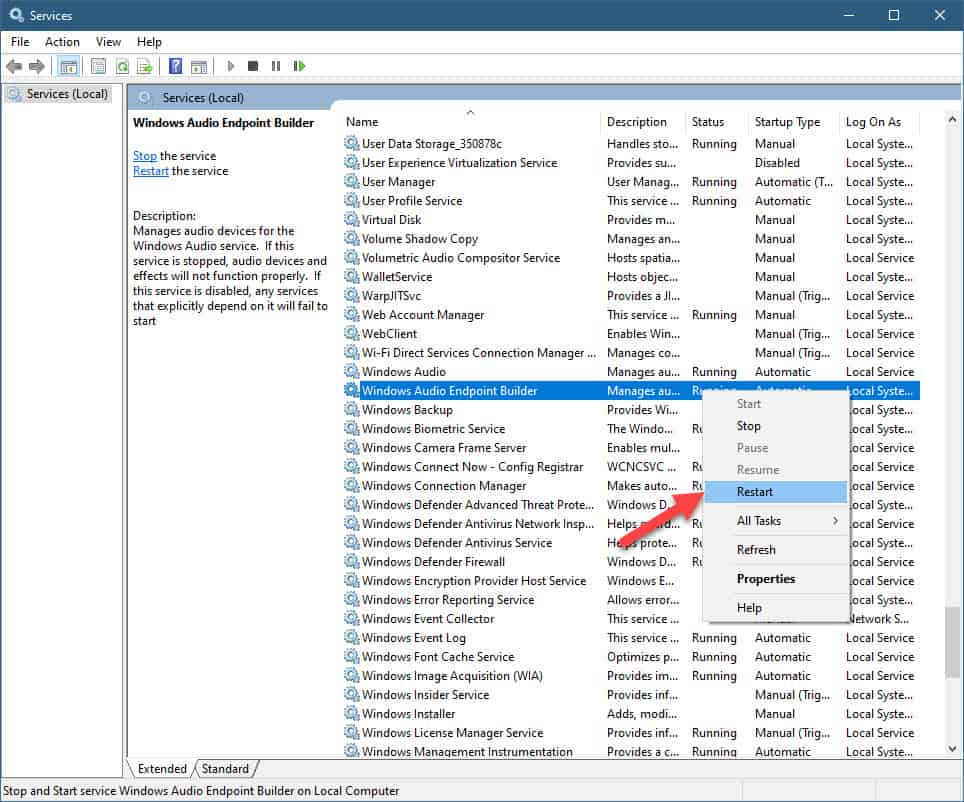Switch to the Standard tab
The image size is (964, 802).
pos(225,769)
